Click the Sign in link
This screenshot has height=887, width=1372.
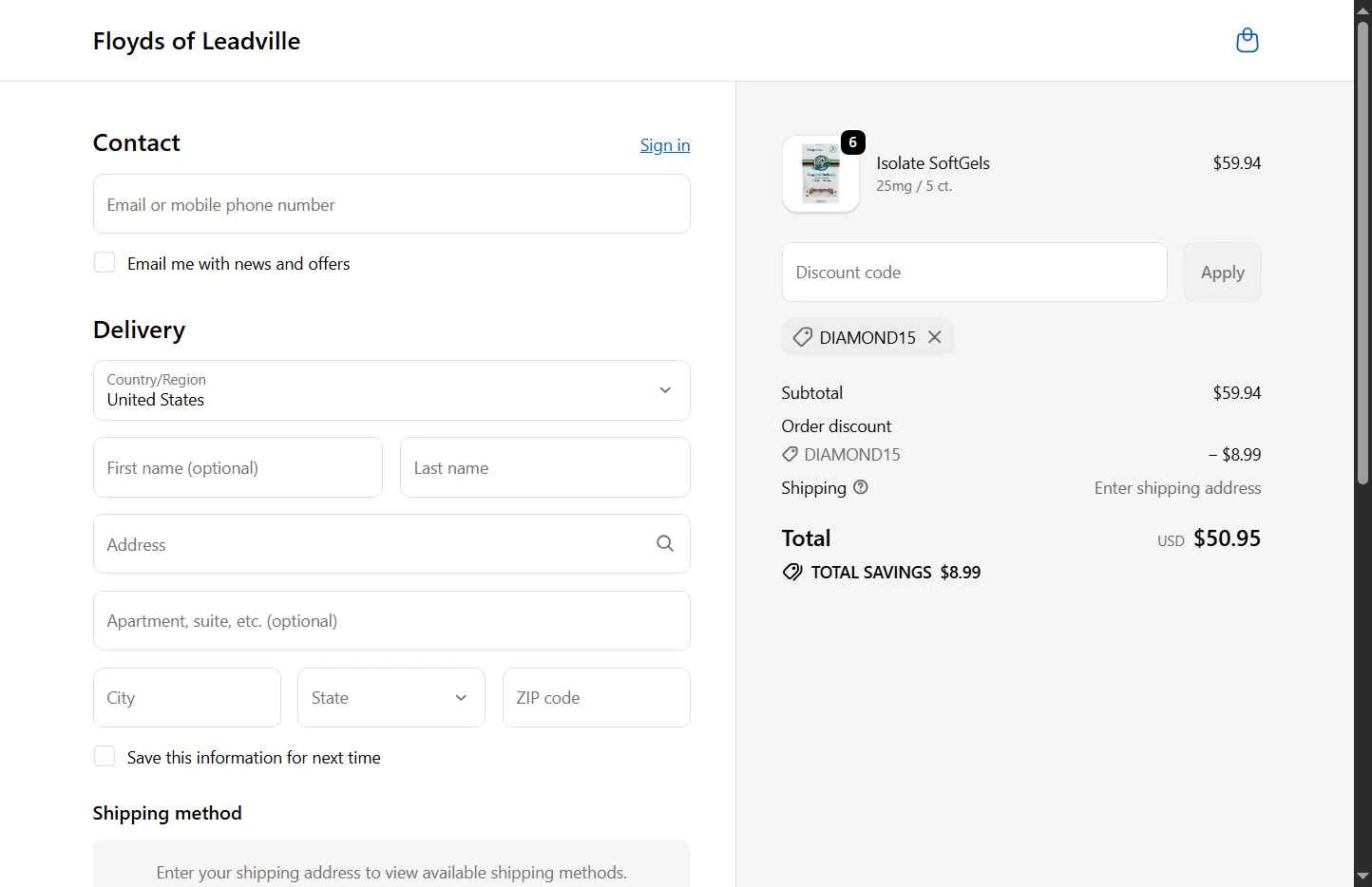pyautogui.click(x=665, y=145)
